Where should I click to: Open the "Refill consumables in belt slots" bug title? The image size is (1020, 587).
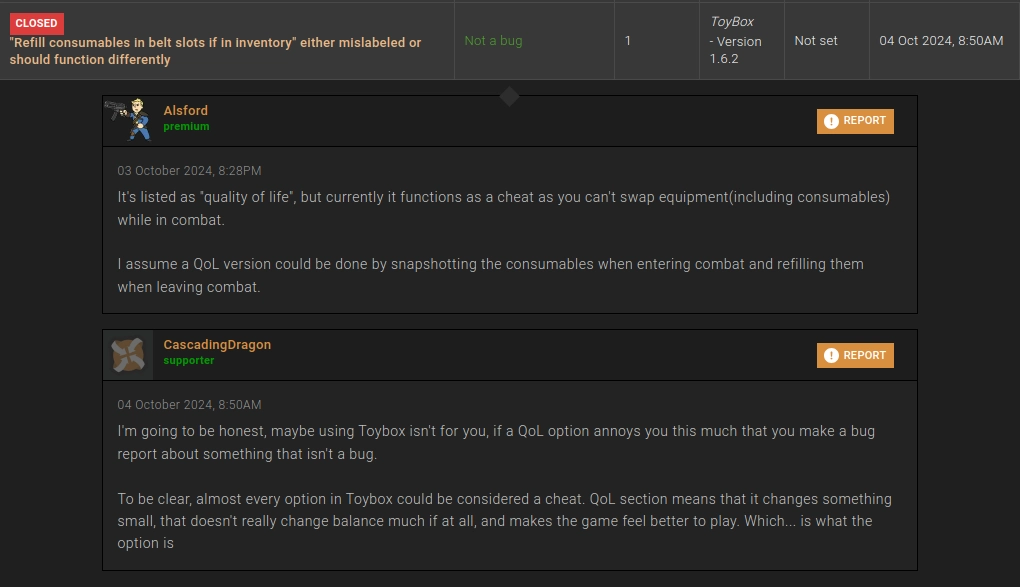point(215,51)
